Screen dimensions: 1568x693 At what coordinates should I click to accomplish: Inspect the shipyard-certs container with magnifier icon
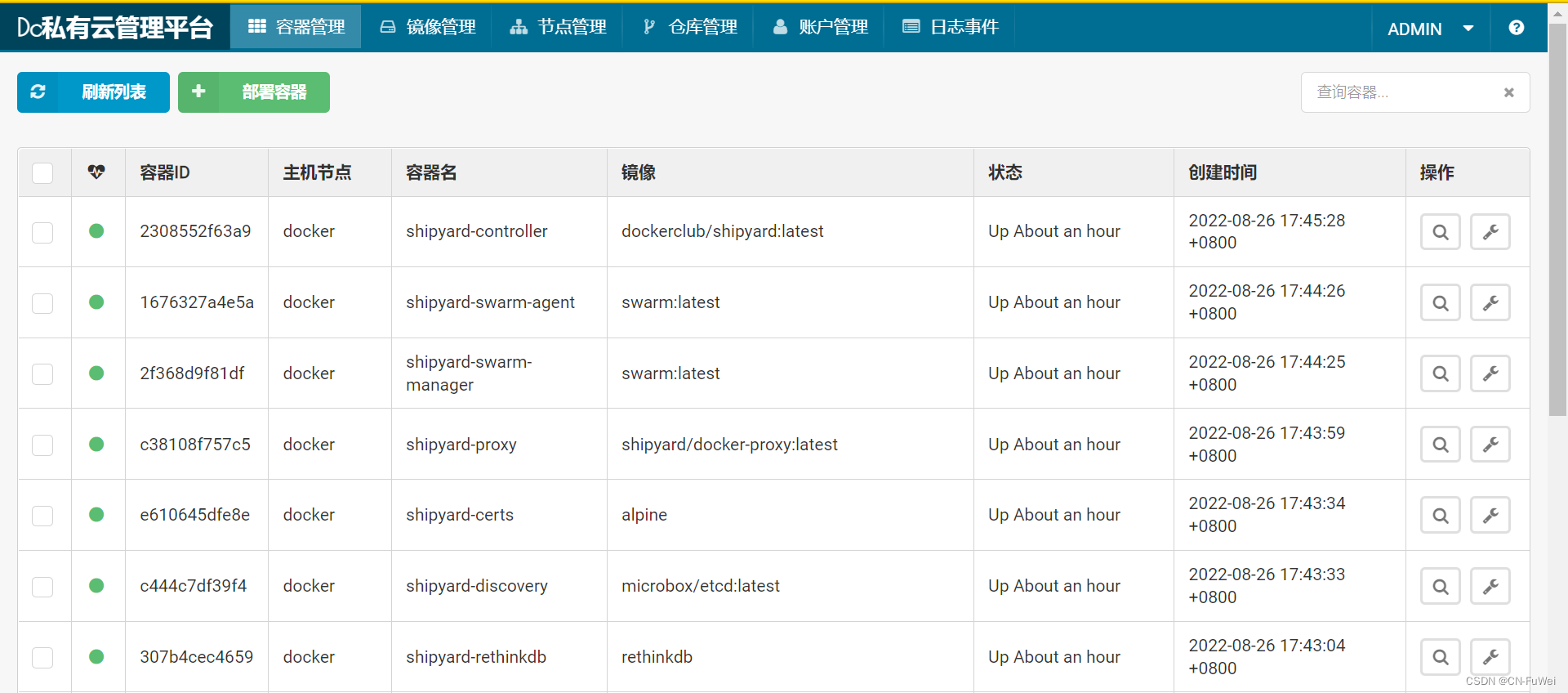tap(1441, 516)
